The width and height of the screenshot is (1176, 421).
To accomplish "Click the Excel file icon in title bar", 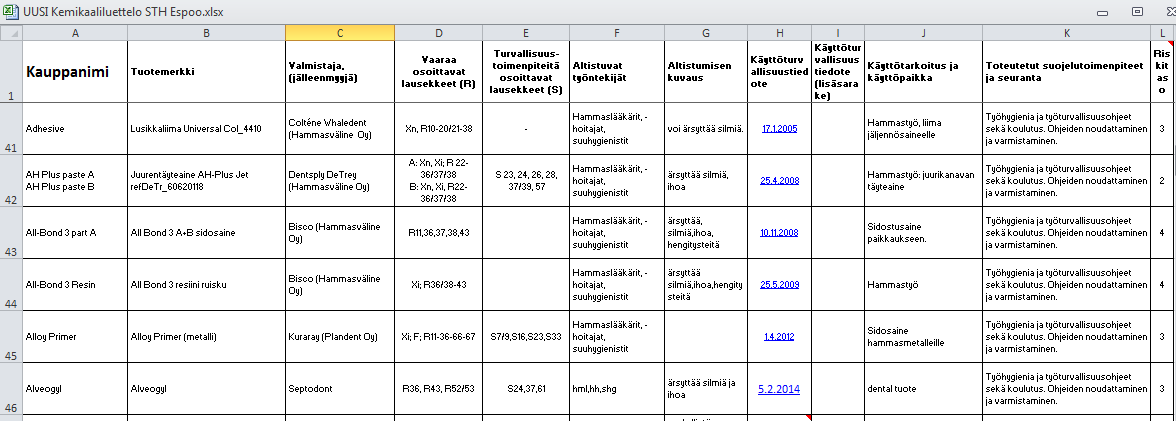I will point(10,12).
